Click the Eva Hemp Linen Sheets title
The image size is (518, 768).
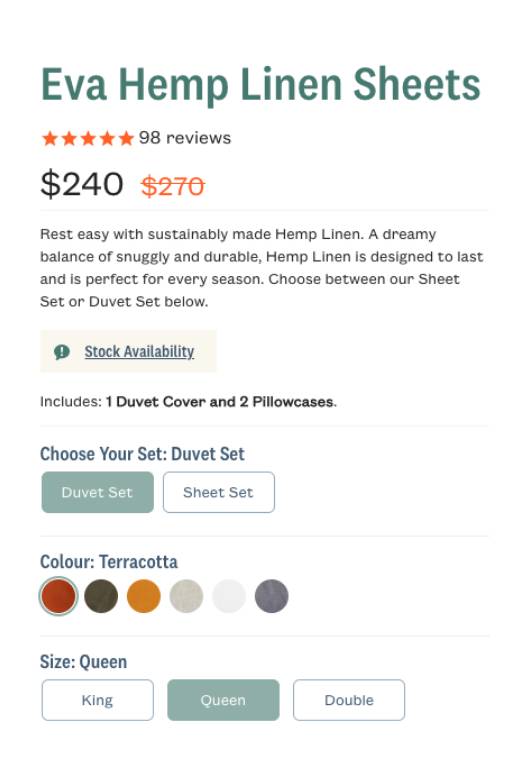click(260, 85)
